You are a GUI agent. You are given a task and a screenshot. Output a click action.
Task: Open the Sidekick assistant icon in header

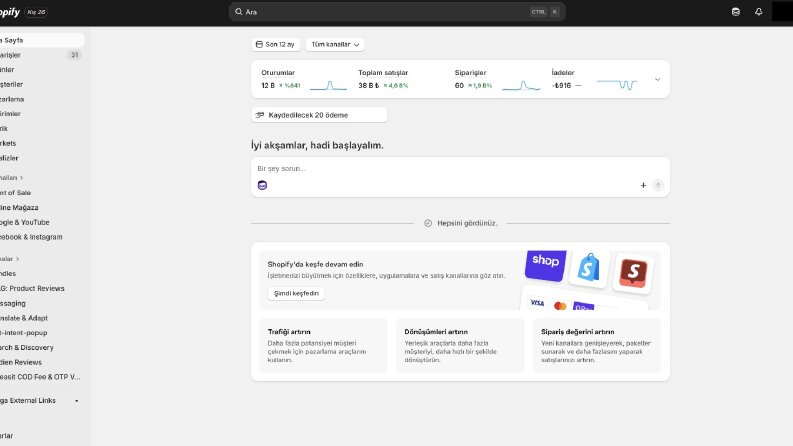click(735, 12)
